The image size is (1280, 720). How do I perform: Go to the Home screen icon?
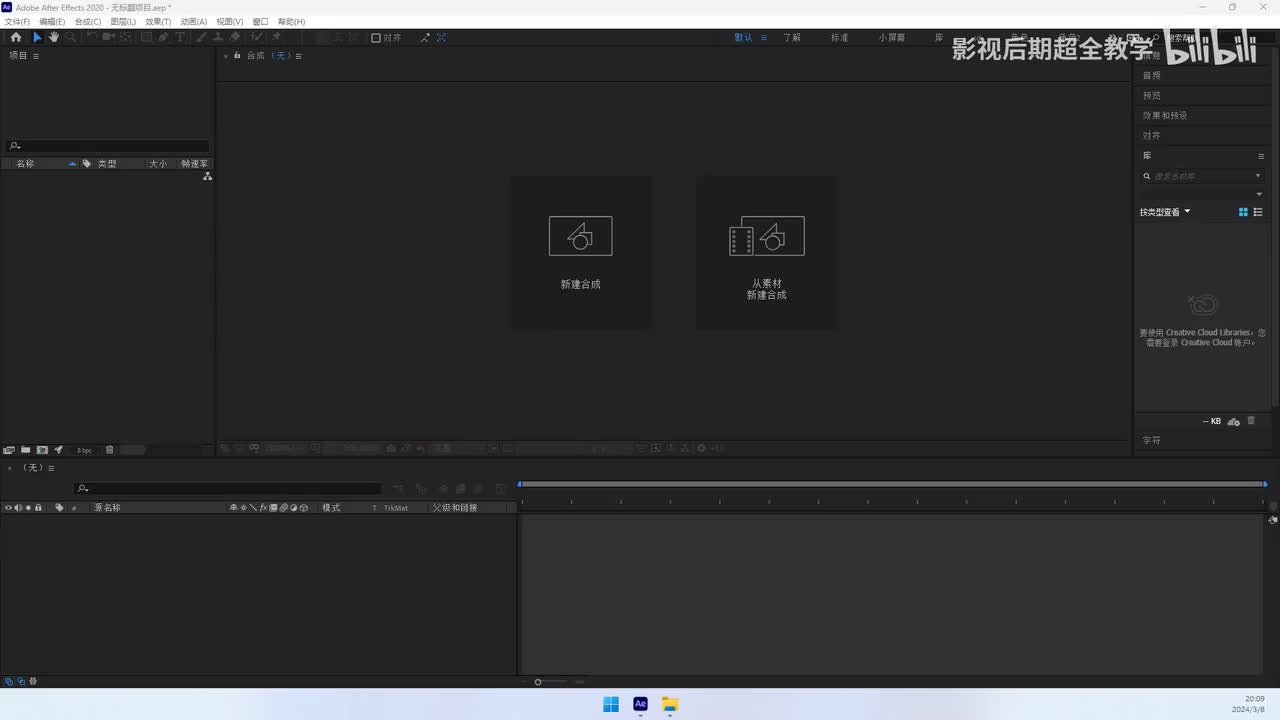pyautogui.click(x=16, y=37)
